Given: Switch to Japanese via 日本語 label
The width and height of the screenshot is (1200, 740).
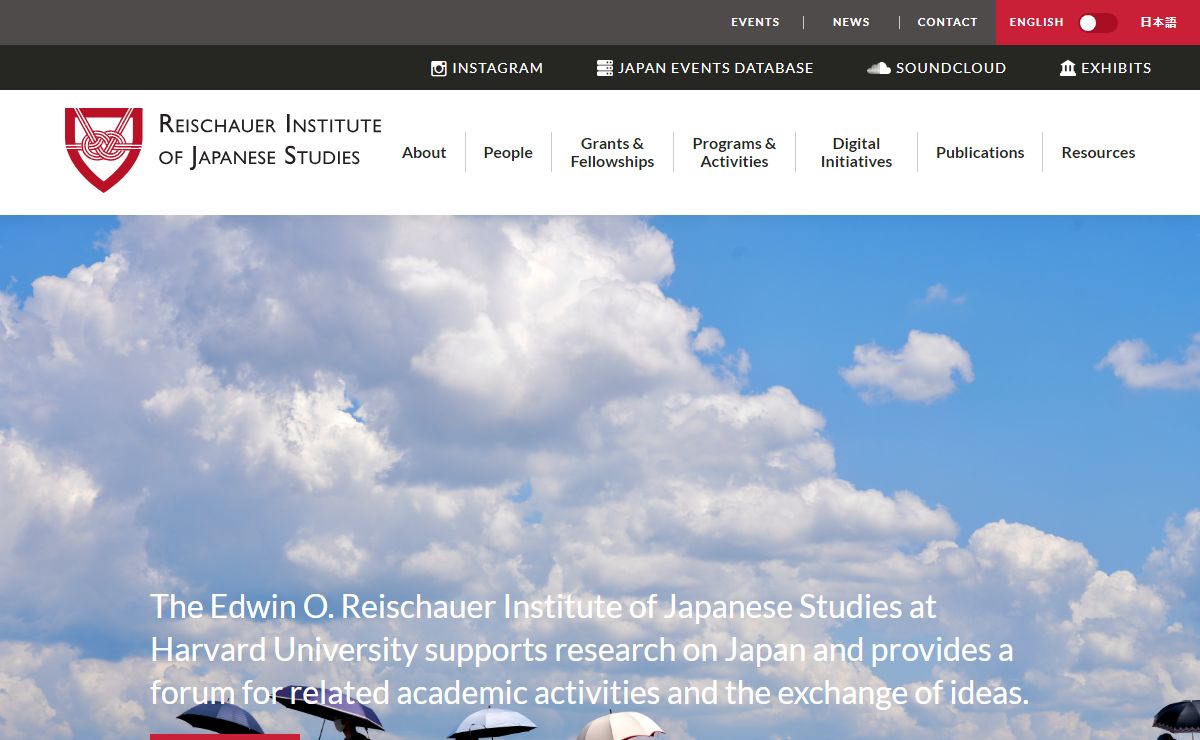Looking at the screenshot, I should [x=1158, y=22].
